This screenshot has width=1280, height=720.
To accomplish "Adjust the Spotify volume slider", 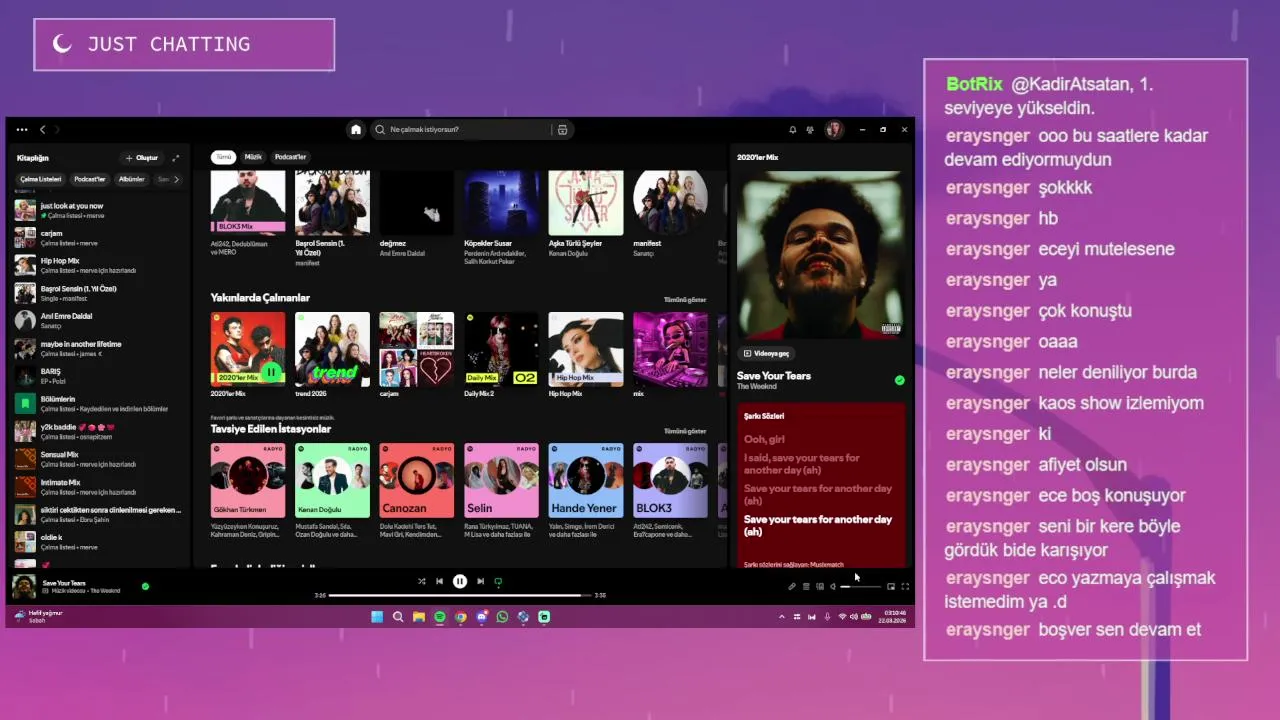I will (x=860, y=587).
